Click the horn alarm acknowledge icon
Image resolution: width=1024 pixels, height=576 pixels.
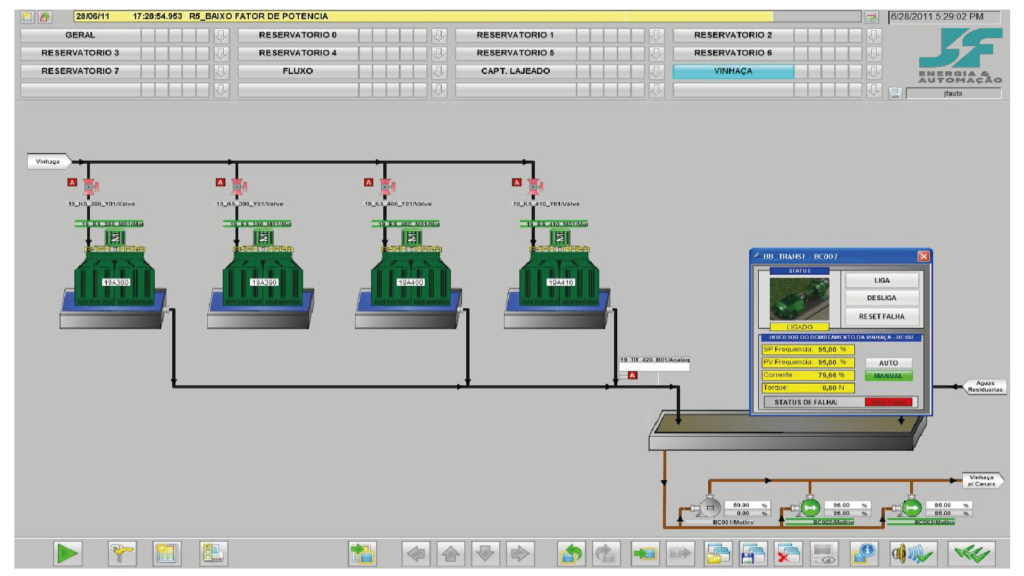click(x=912, y=554)
